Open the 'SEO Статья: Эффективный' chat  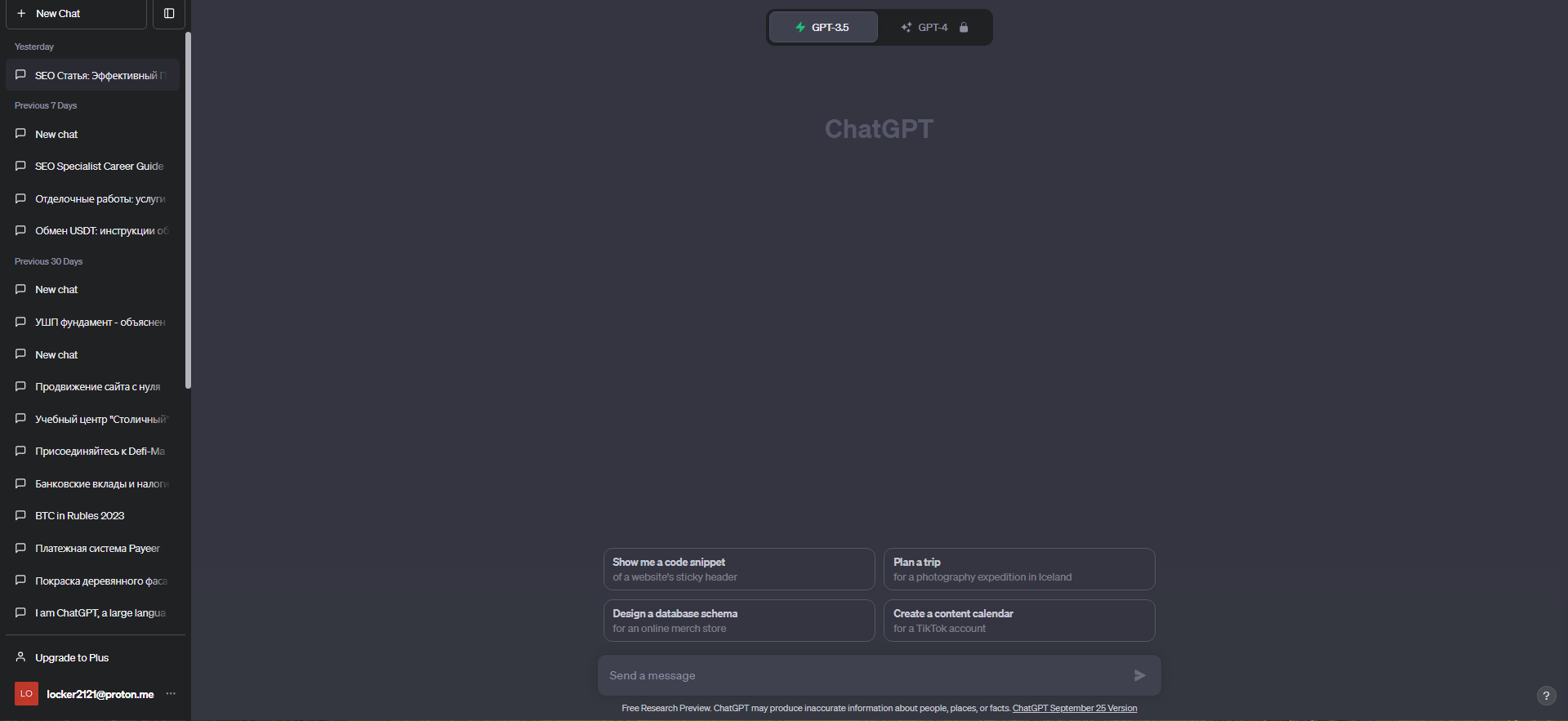(x=92, y=75)
